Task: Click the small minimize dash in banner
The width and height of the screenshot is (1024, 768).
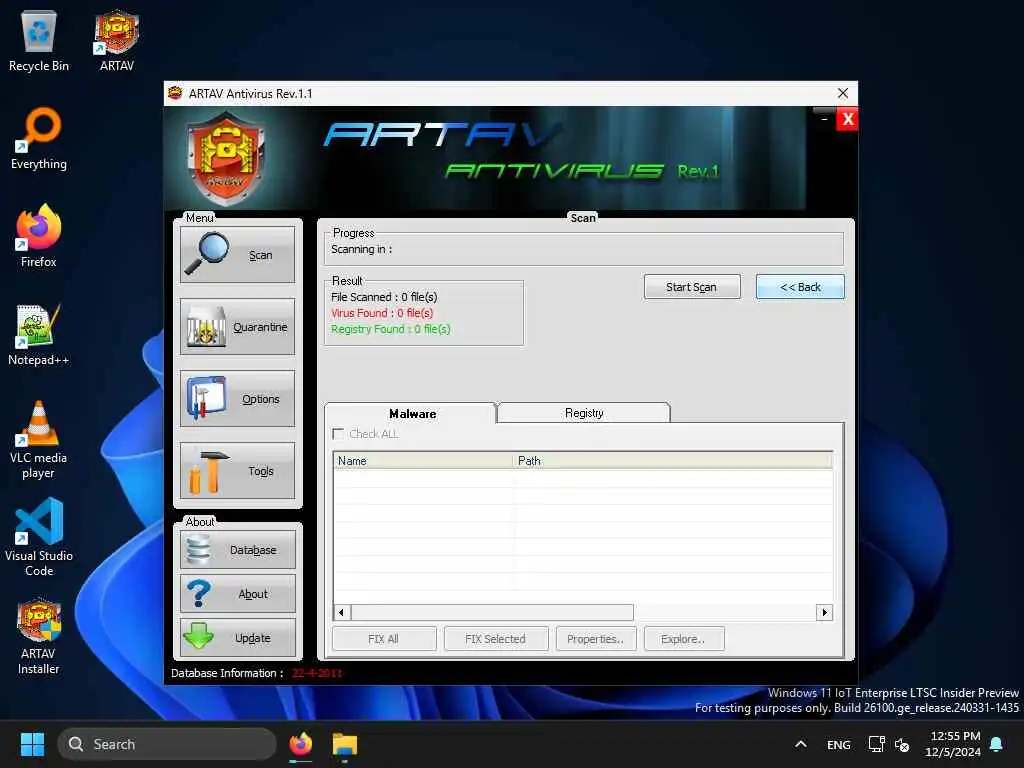Action: pyautogui.click(x=824, y=120)
